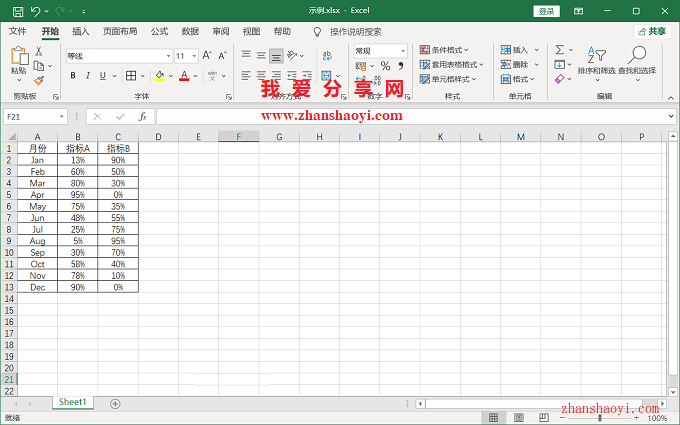Expand the Name Box dropdown arrow

coord(62,117)
